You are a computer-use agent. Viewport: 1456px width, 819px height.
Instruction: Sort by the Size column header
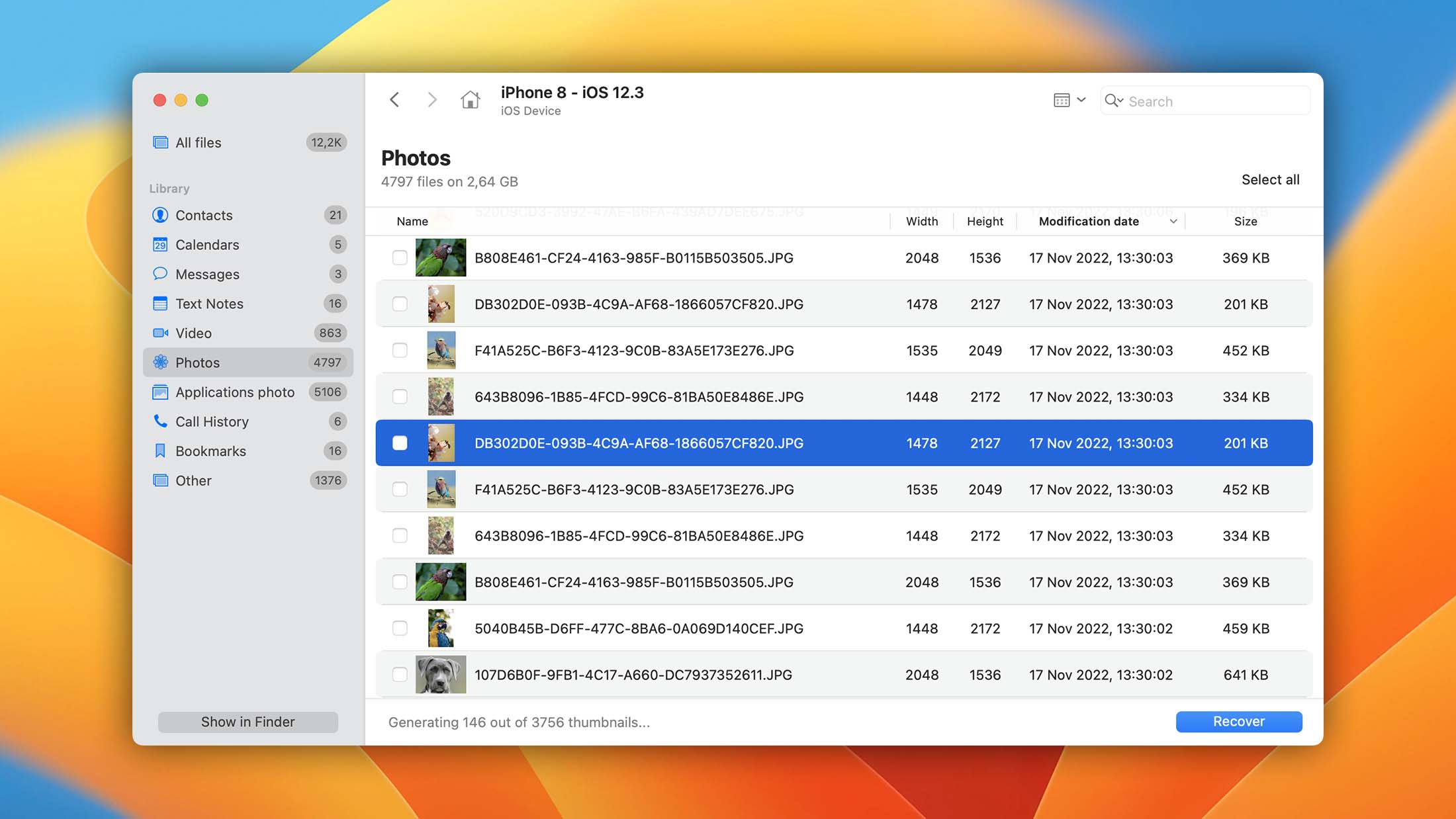point(1246,222)
